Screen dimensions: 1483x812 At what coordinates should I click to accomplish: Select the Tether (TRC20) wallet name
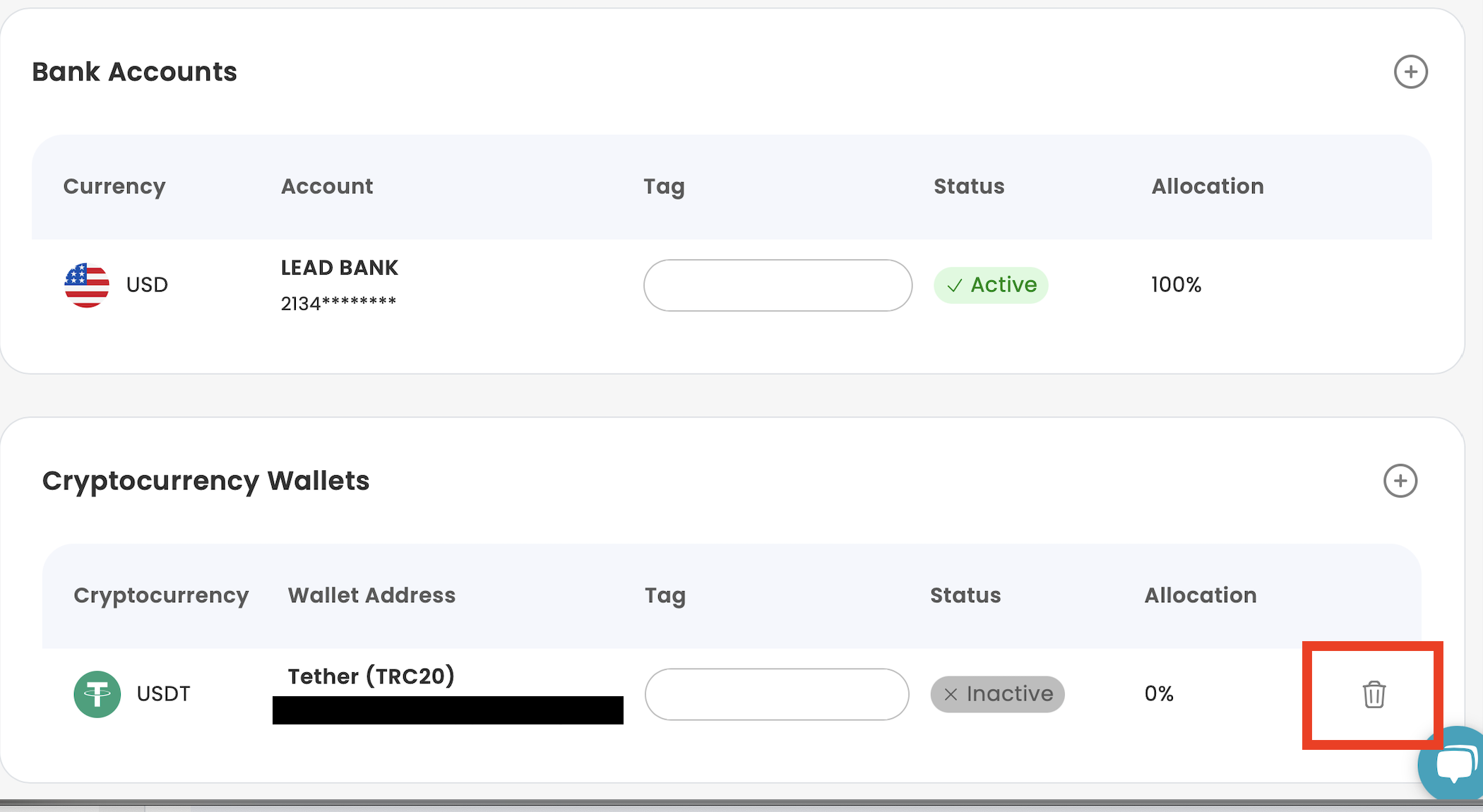pos(371,676)
